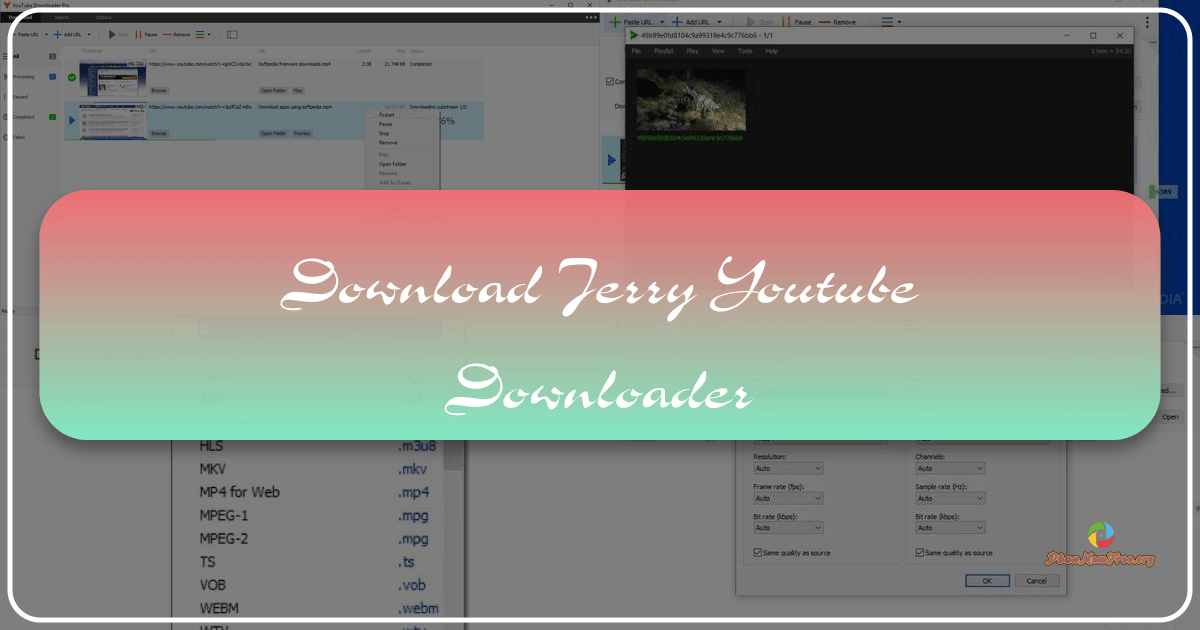Toggle the side panel layout icon
The image size is (1200, 630).
click(x=232, y=34)
